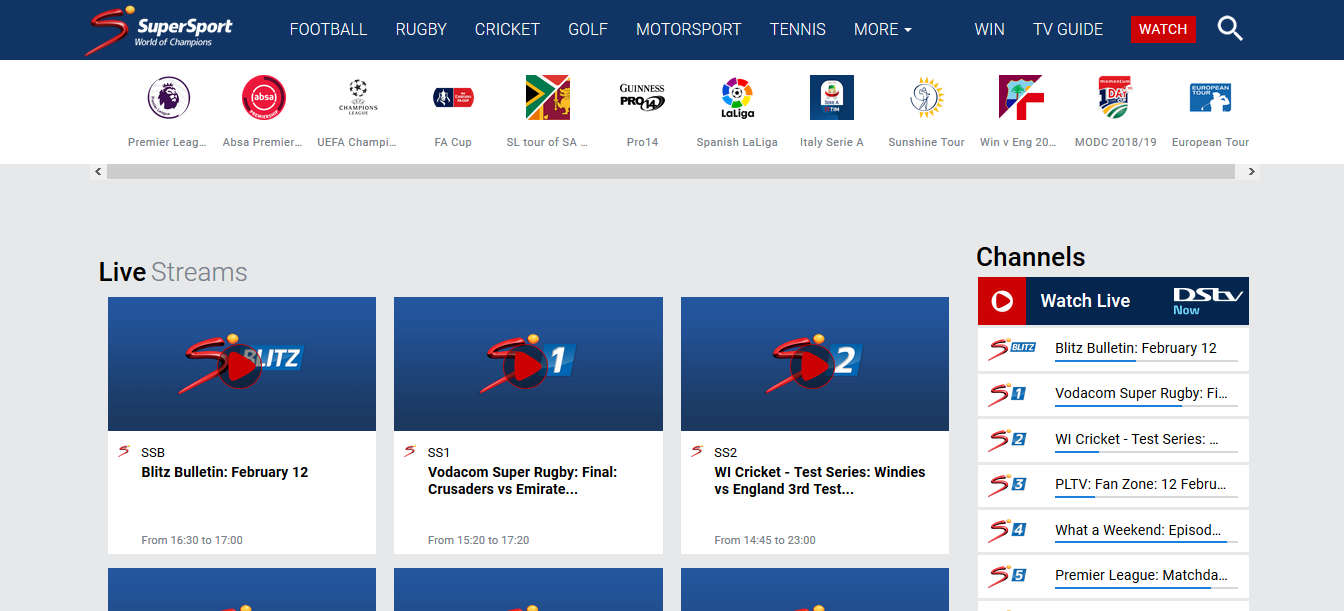Open the UEFA Champions League logo
This screenshot has width=1344, height=611.
tap(358, 98)
